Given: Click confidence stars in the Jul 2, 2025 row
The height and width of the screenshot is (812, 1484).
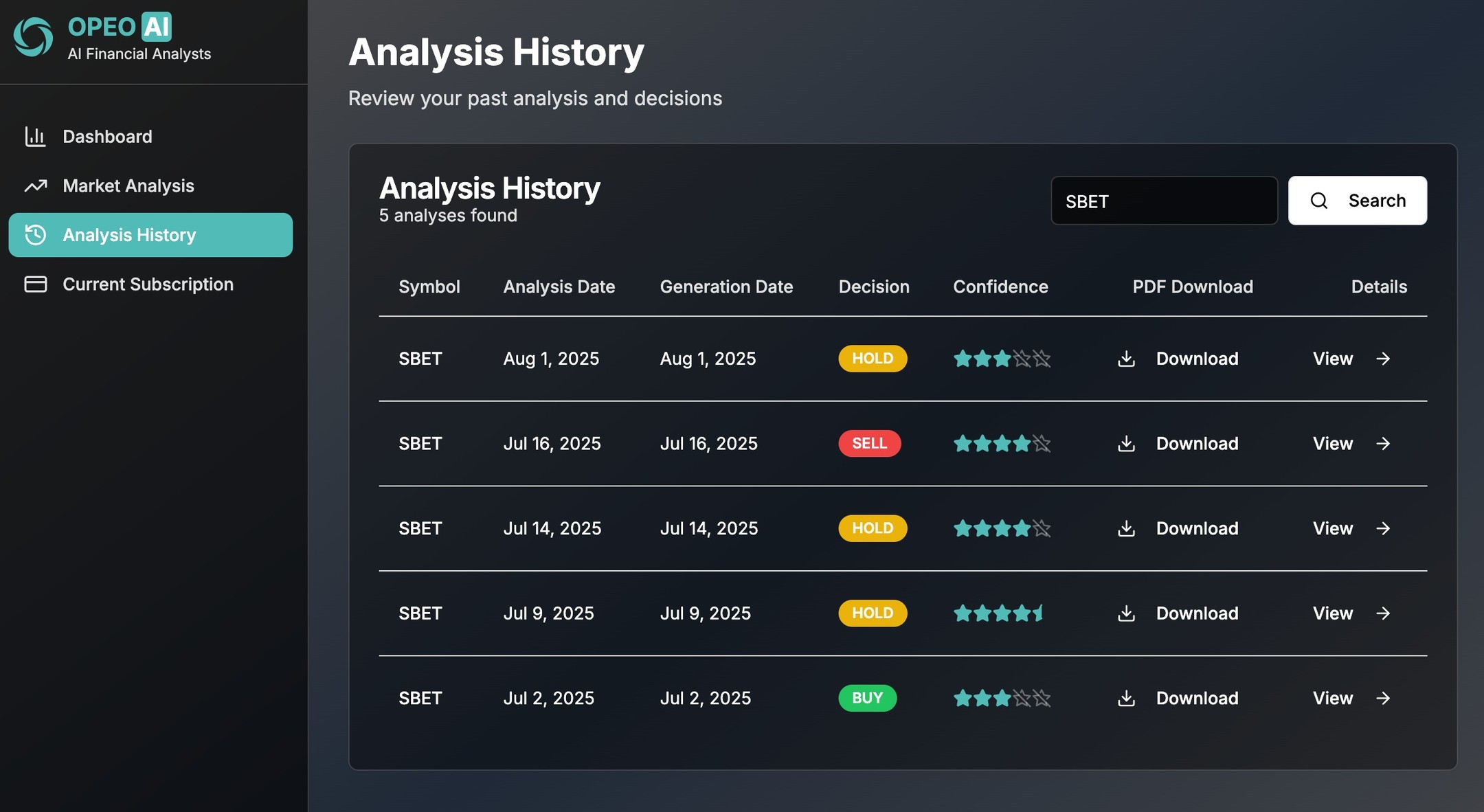Looking at the screenshot, I should 1002,698.
